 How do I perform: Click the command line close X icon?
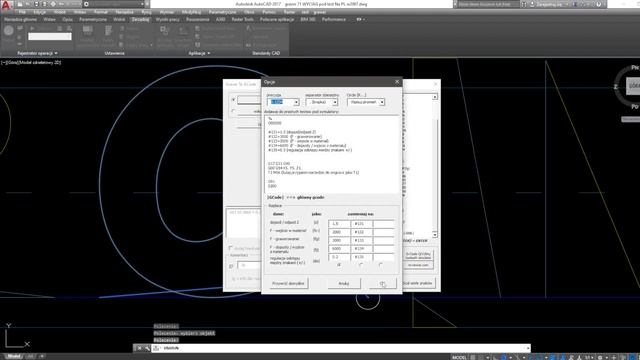tap(139, 348)
